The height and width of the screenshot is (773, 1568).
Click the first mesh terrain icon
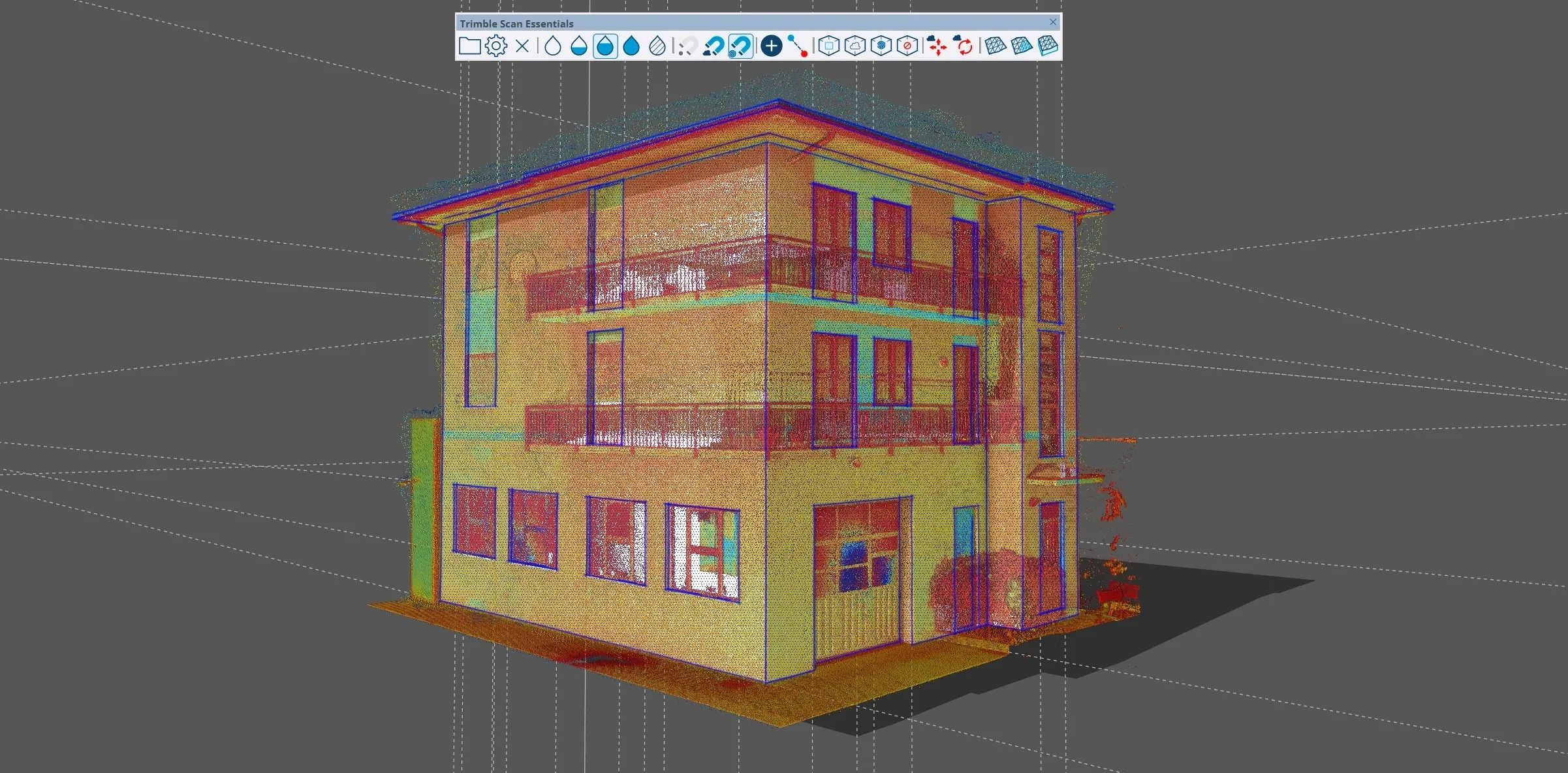coord(995,46)
